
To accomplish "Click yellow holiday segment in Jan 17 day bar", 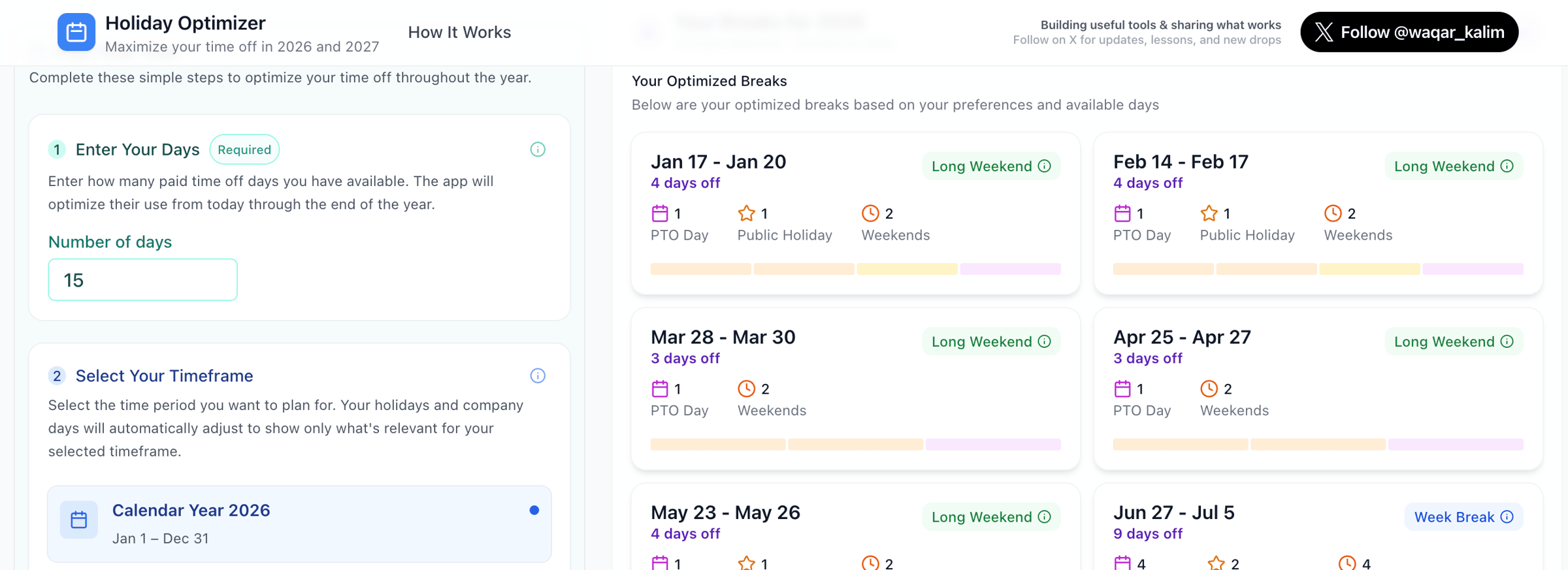I will pyautogui.click(x=907, y=269).
